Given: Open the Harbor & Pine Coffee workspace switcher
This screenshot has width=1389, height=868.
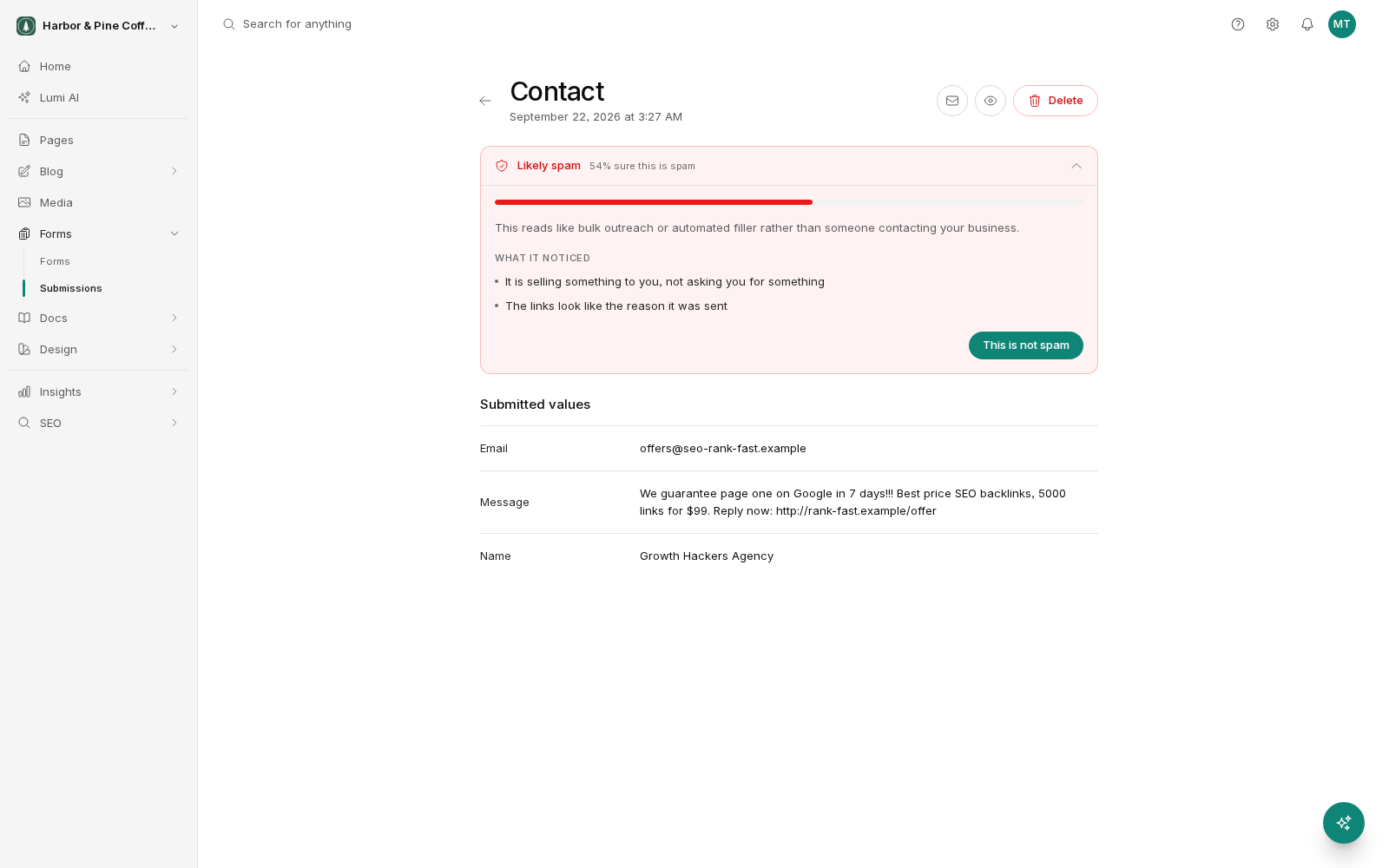Looking at the screenshot, I should click(x=98, y=26).
